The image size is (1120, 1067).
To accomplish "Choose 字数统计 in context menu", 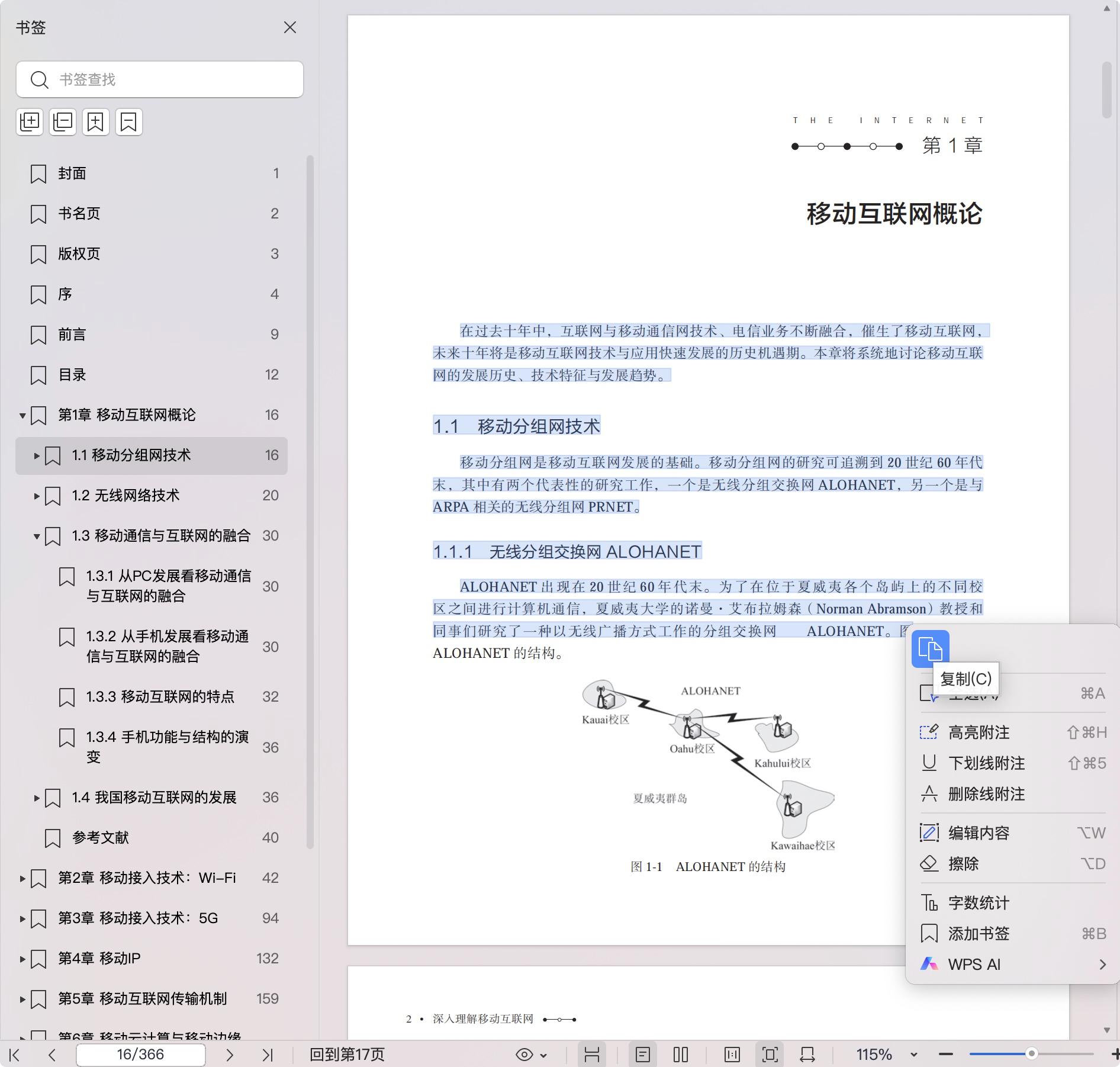I will (979, 903).
